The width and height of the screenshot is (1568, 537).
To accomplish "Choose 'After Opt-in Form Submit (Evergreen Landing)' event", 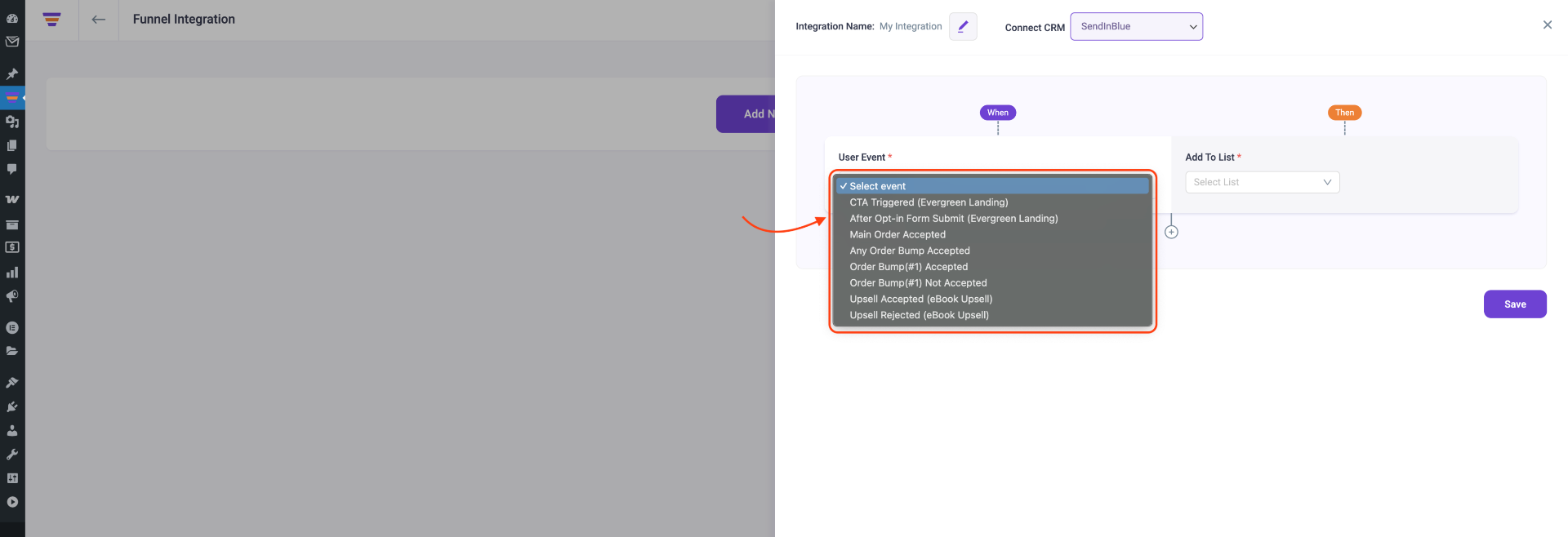I will click(953, 219).
